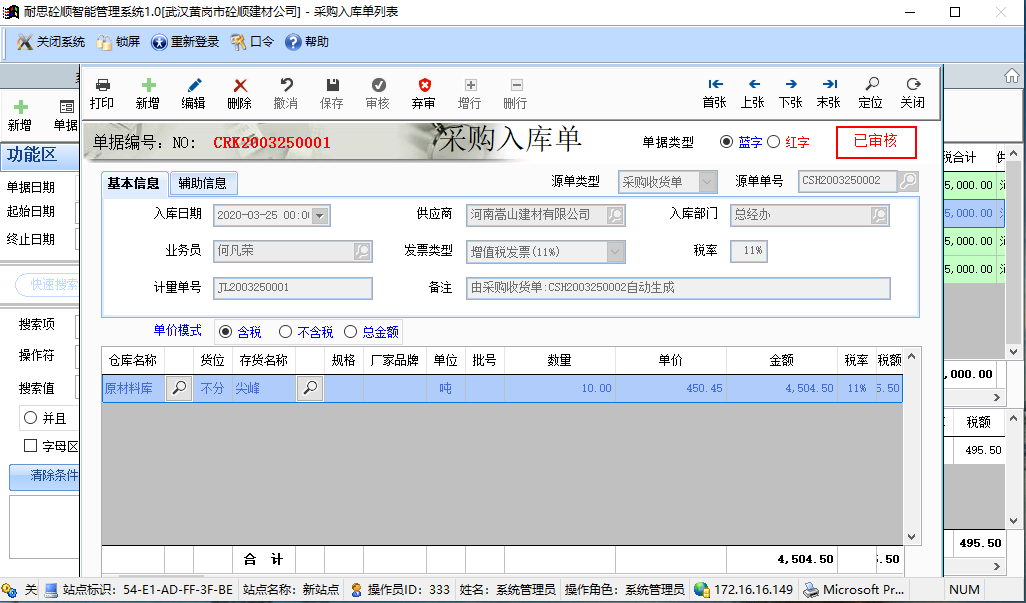Image resolution: width=1026 pixels, height=603 pixels.
Task: Choose the 总金额 price mode radio
Action: 351,332
